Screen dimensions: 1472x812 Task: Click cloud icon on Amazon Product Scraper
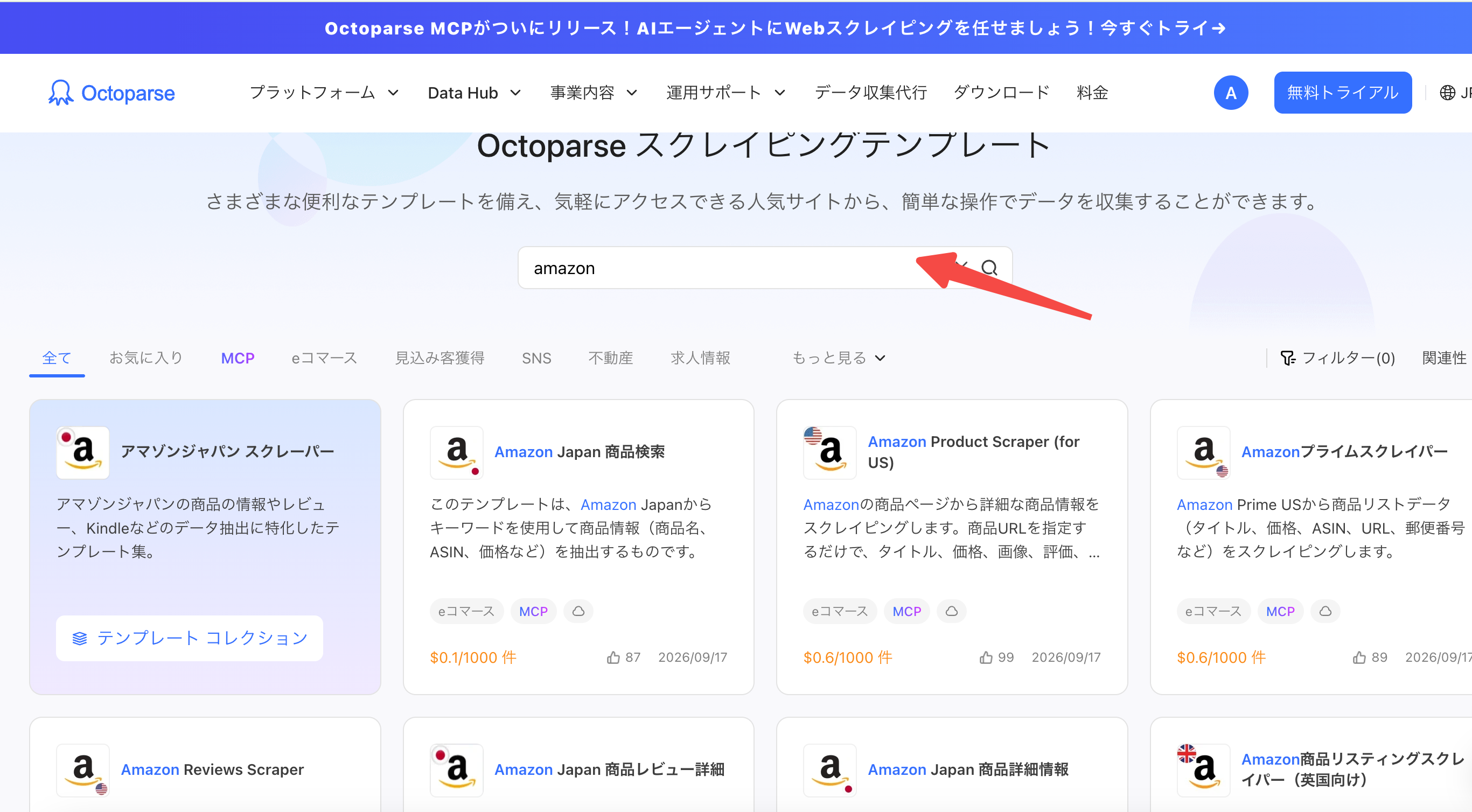(x=951, y=612)
